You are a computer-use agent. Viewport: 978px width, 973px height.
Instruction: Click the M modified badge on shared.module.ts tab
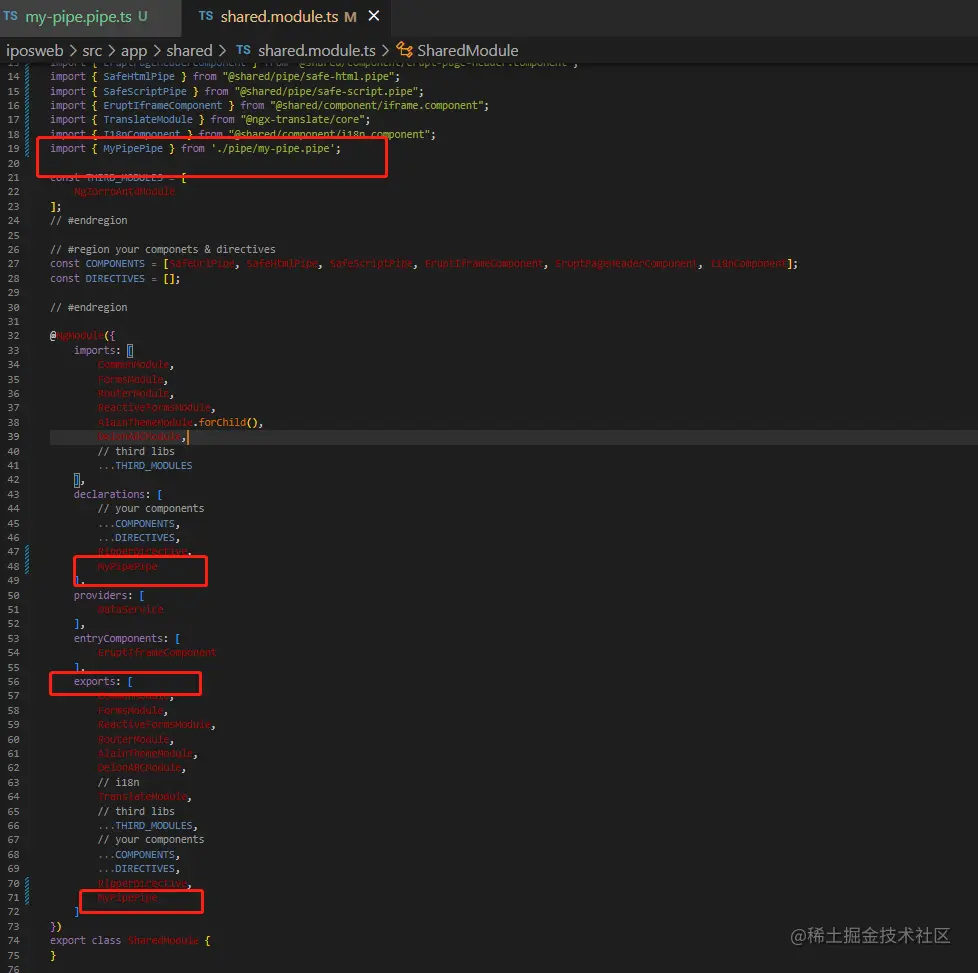pos(351,17)
